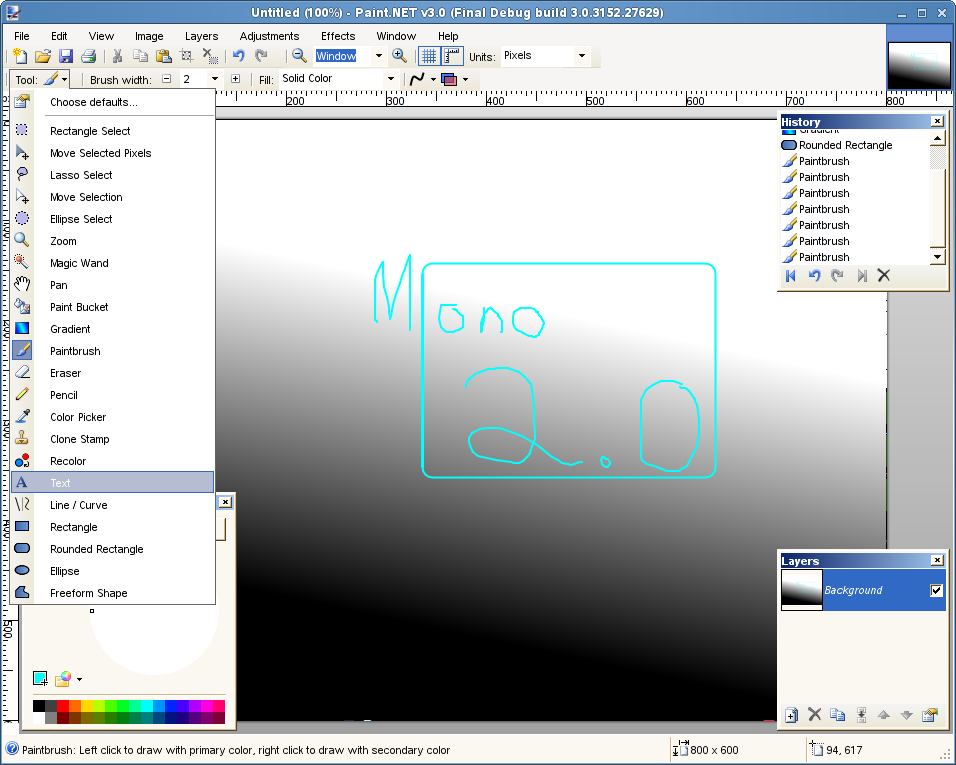Select the Color Picker tool
The height and width of the screenshot is (765, 956).
[x=113, y=417]
